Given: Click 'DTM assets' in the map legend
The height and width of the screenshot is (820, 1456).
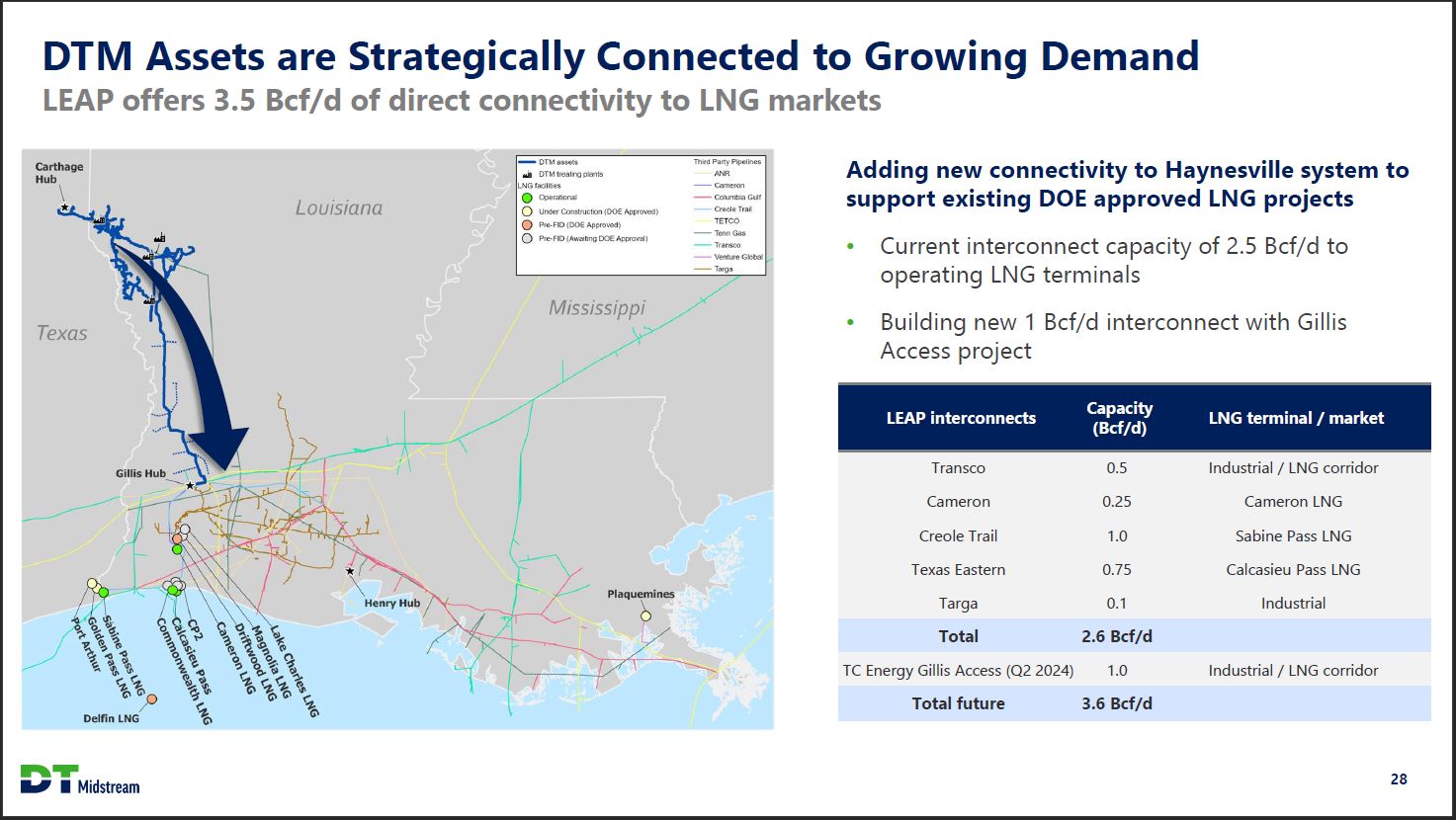Looking at the screenshot, I should [558, 162].
